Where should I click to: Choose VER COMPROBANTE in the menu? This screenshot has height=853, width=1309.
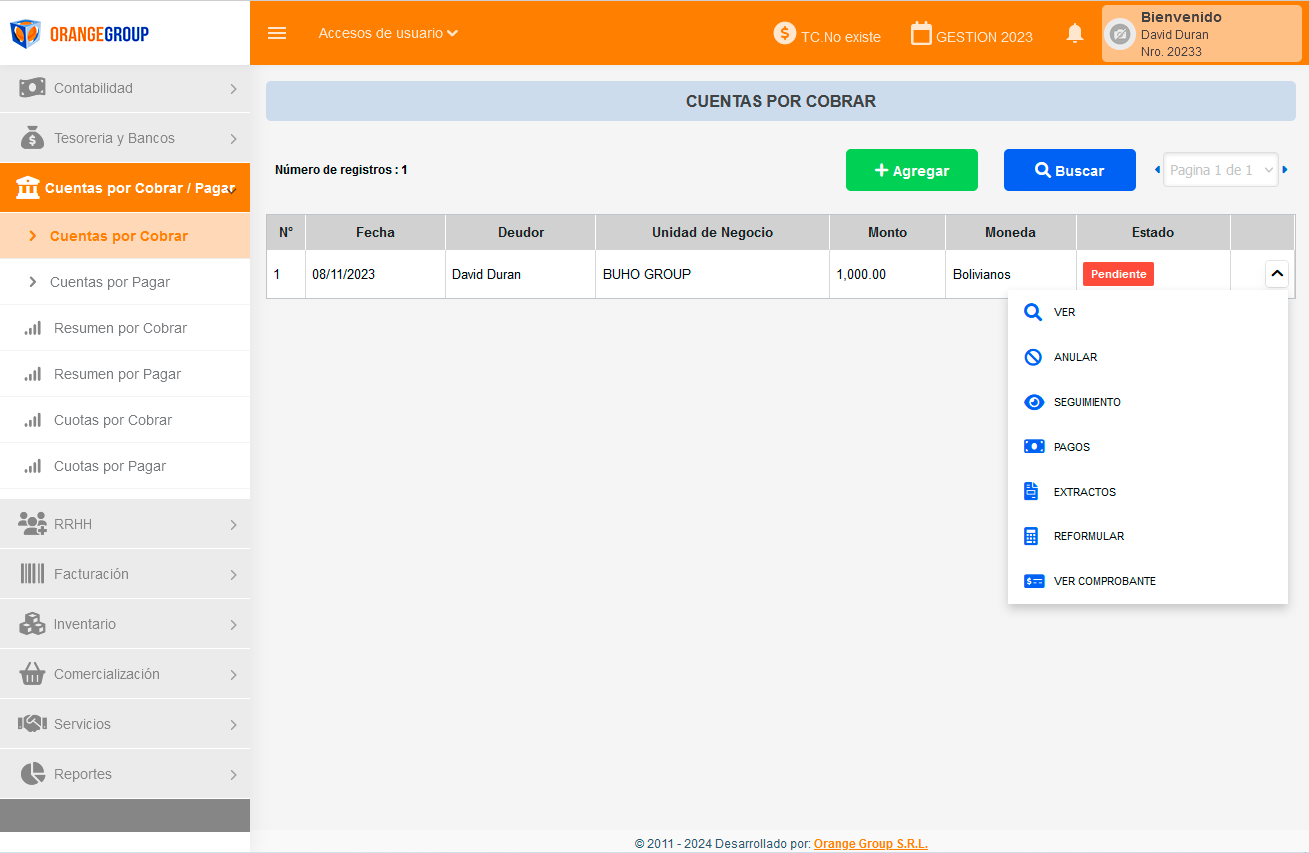[x=1104, y=581]
